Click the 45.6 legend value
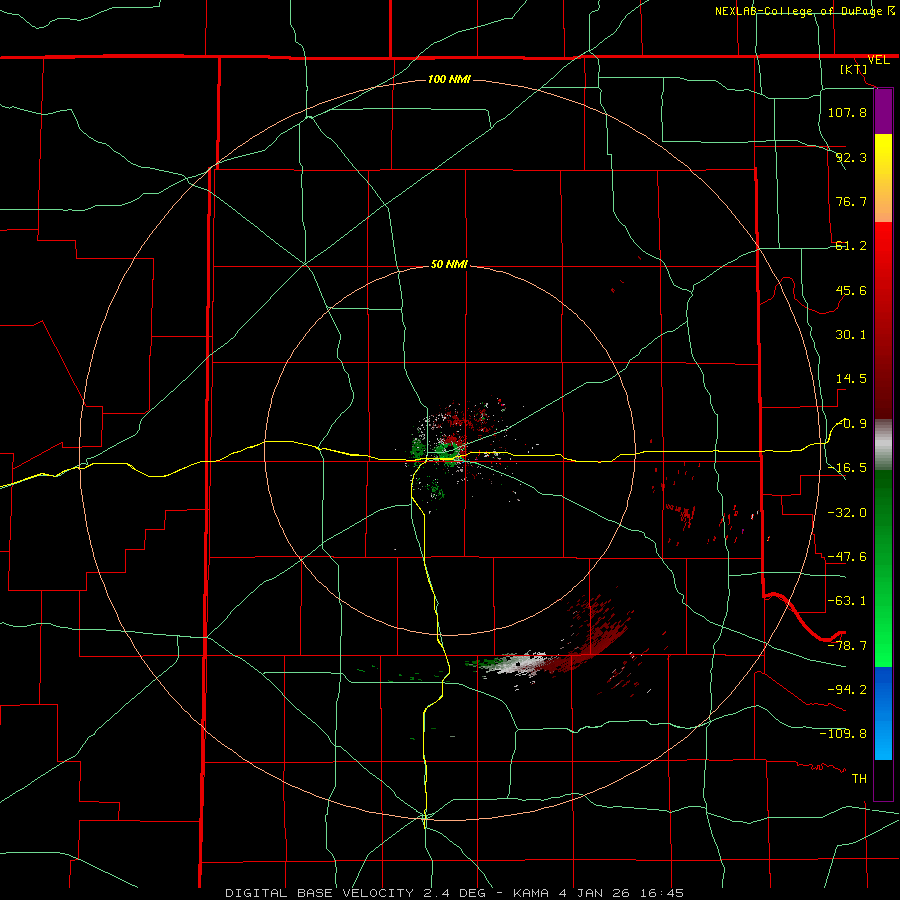 [x=851, y=290]
